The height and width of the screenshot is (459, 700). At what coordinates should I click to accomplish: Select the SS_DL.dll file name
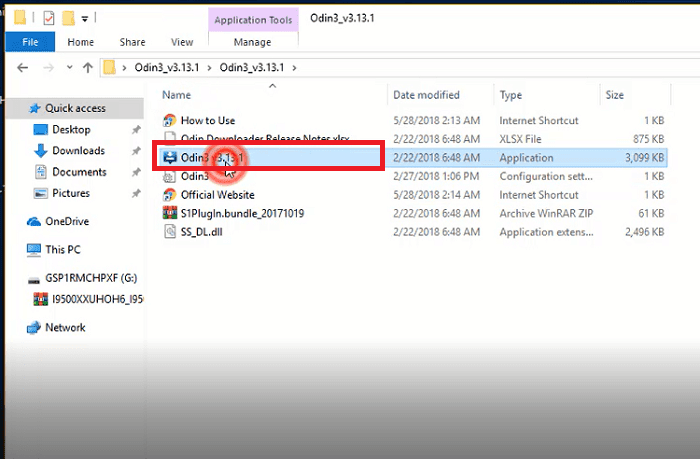[x=201, y=232]
